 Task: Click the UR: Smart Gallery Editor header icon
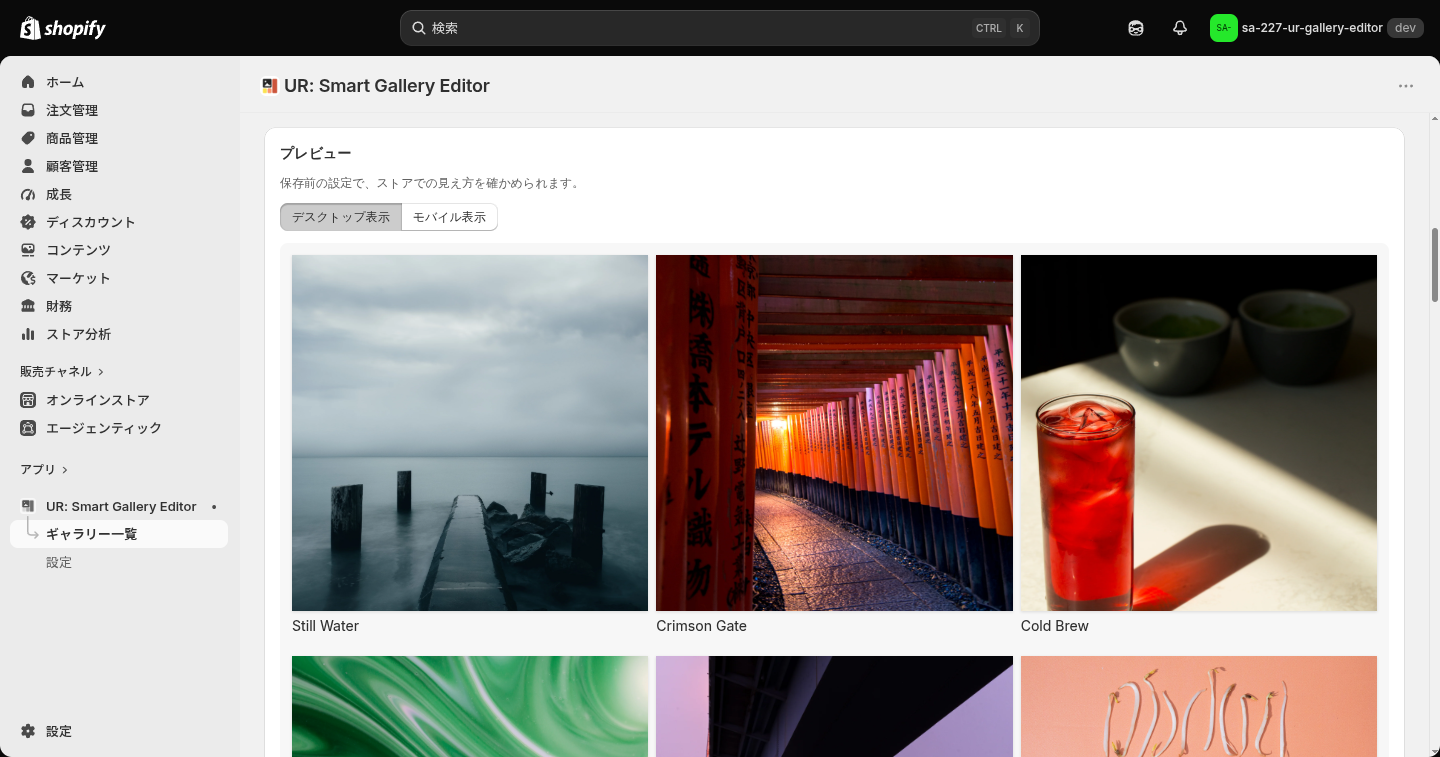click(x=270, y=86)
